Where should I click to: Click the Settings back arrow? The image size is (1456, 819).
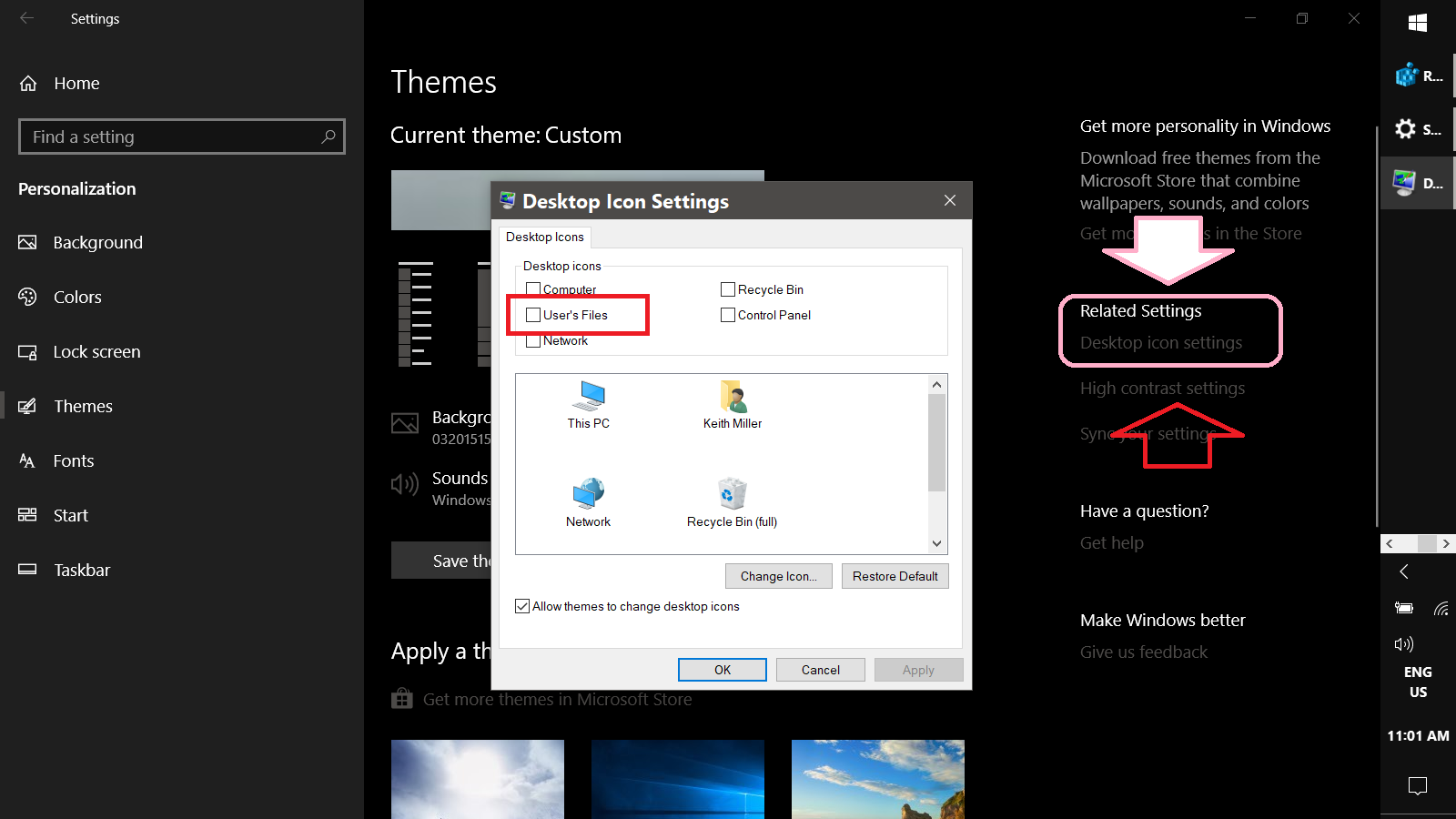26,18
